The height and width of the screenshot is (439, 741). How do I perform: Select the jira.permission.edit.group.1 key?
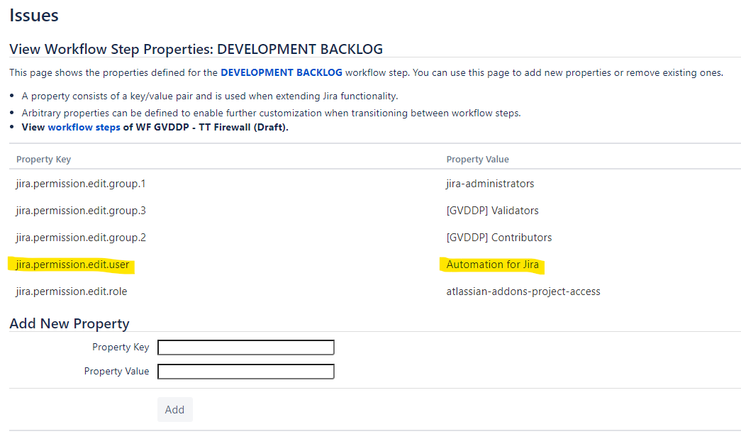pyautogui.click(x=81, y=183)
